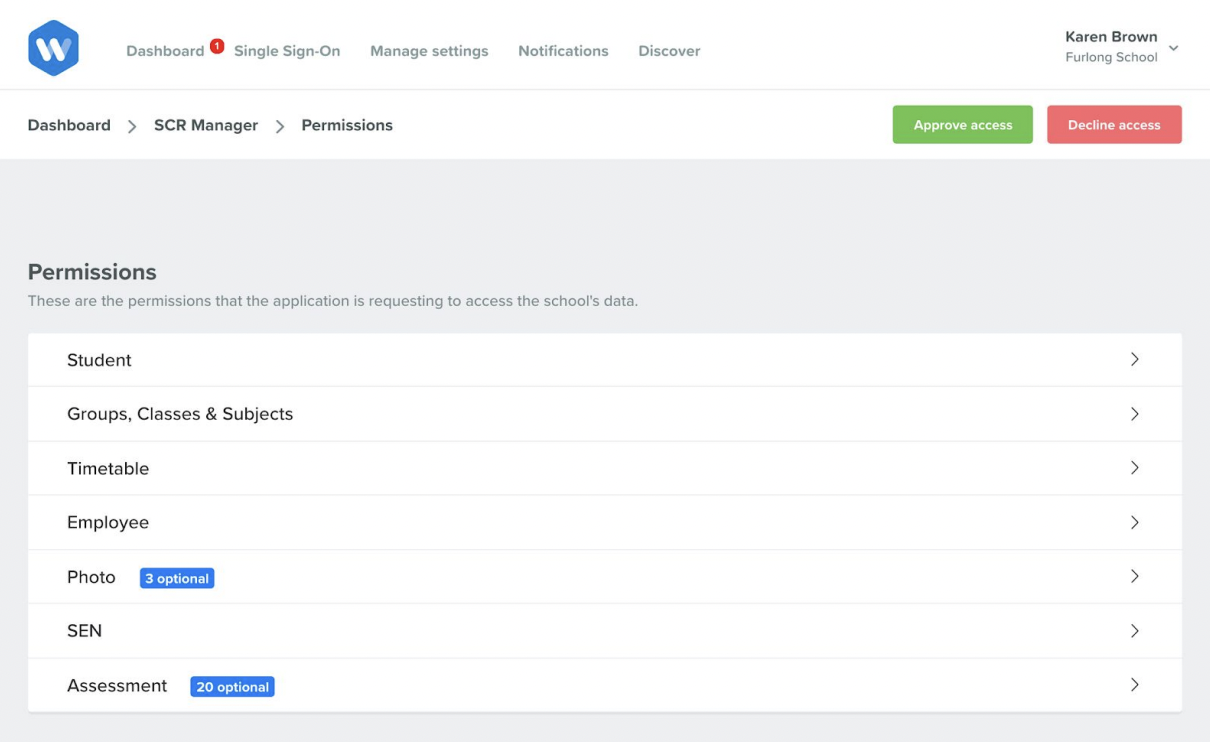Click the red notification badge on Dashboard

tap(217, 46)
